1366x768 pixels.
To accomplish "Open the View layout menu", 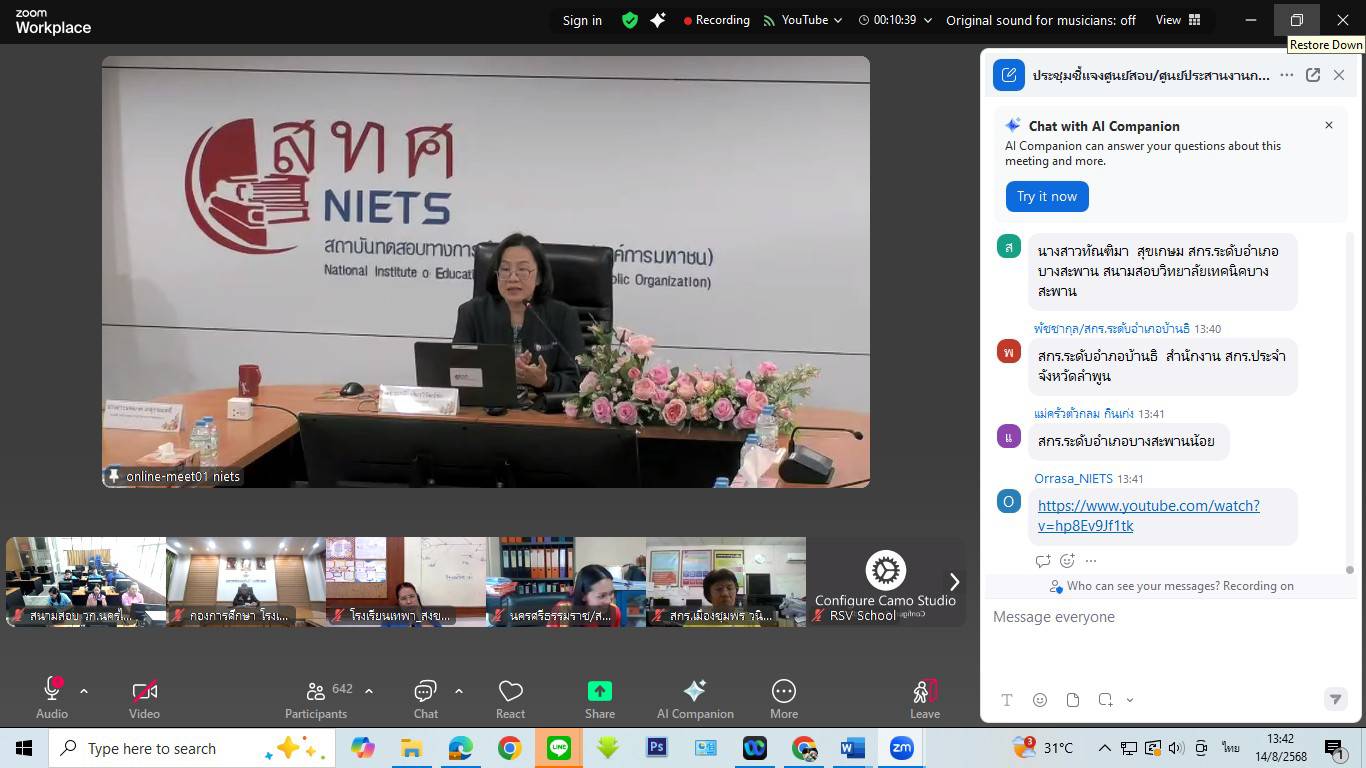I will click(1177, 20).
